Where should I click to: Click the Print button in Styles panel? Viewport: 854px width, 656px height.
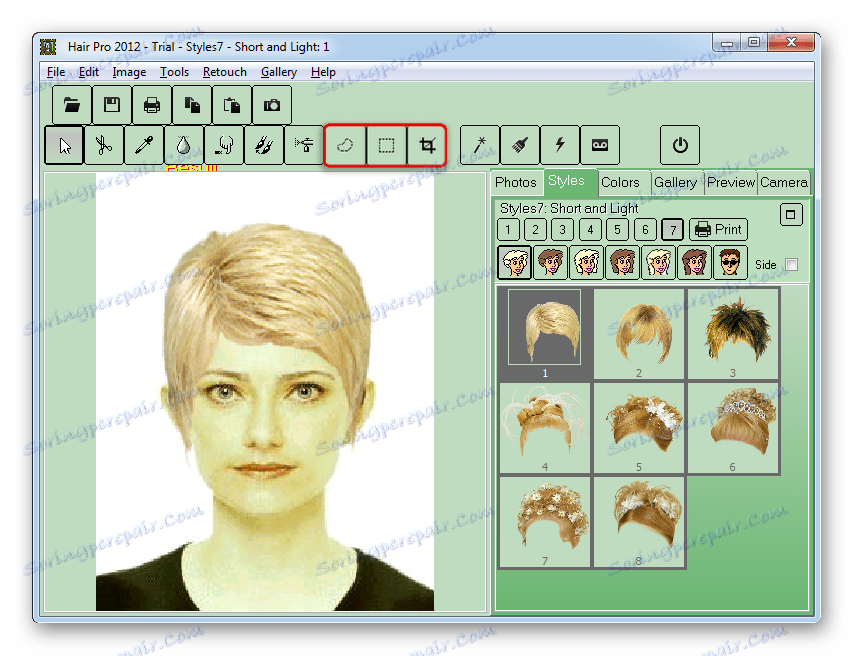point(718,230)
